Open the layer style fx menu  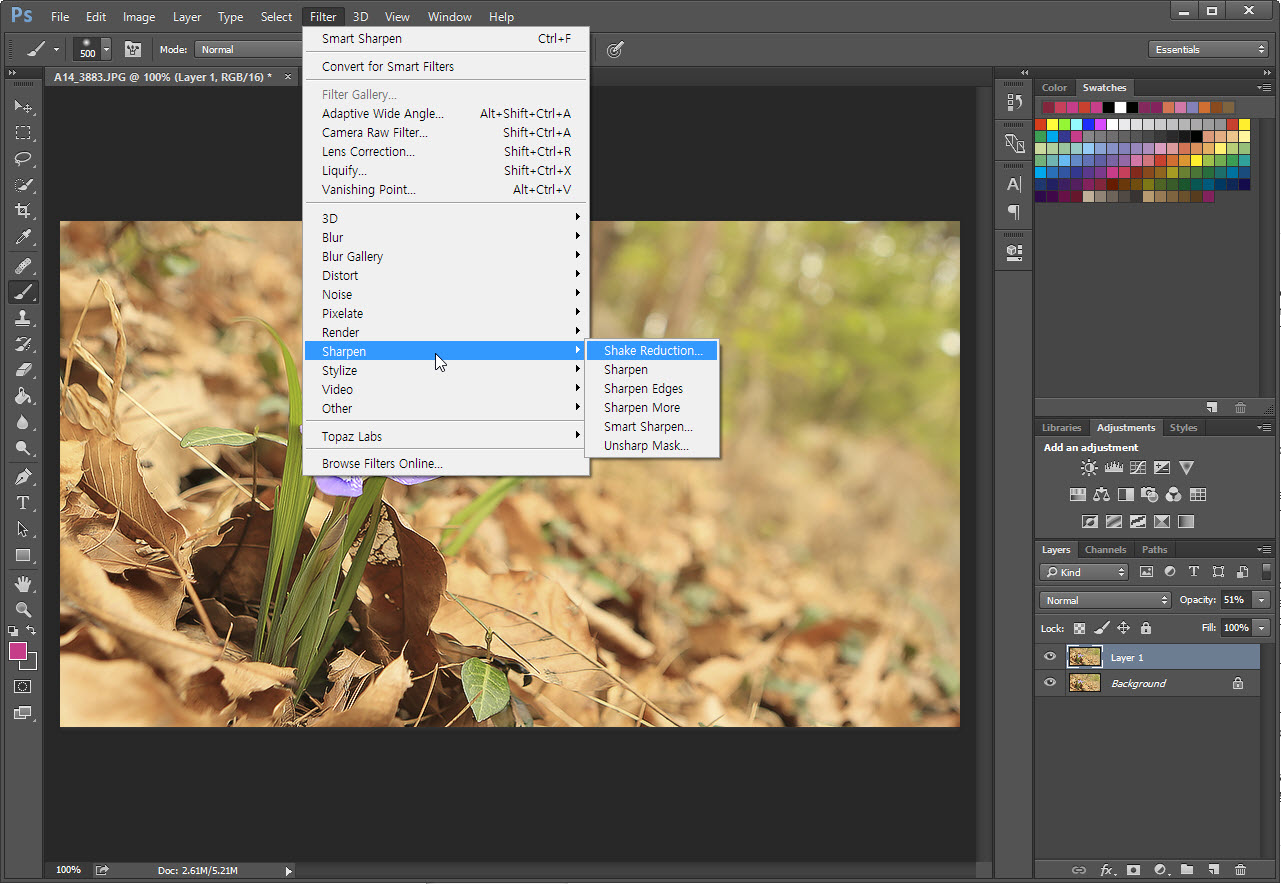(1106, 870)
